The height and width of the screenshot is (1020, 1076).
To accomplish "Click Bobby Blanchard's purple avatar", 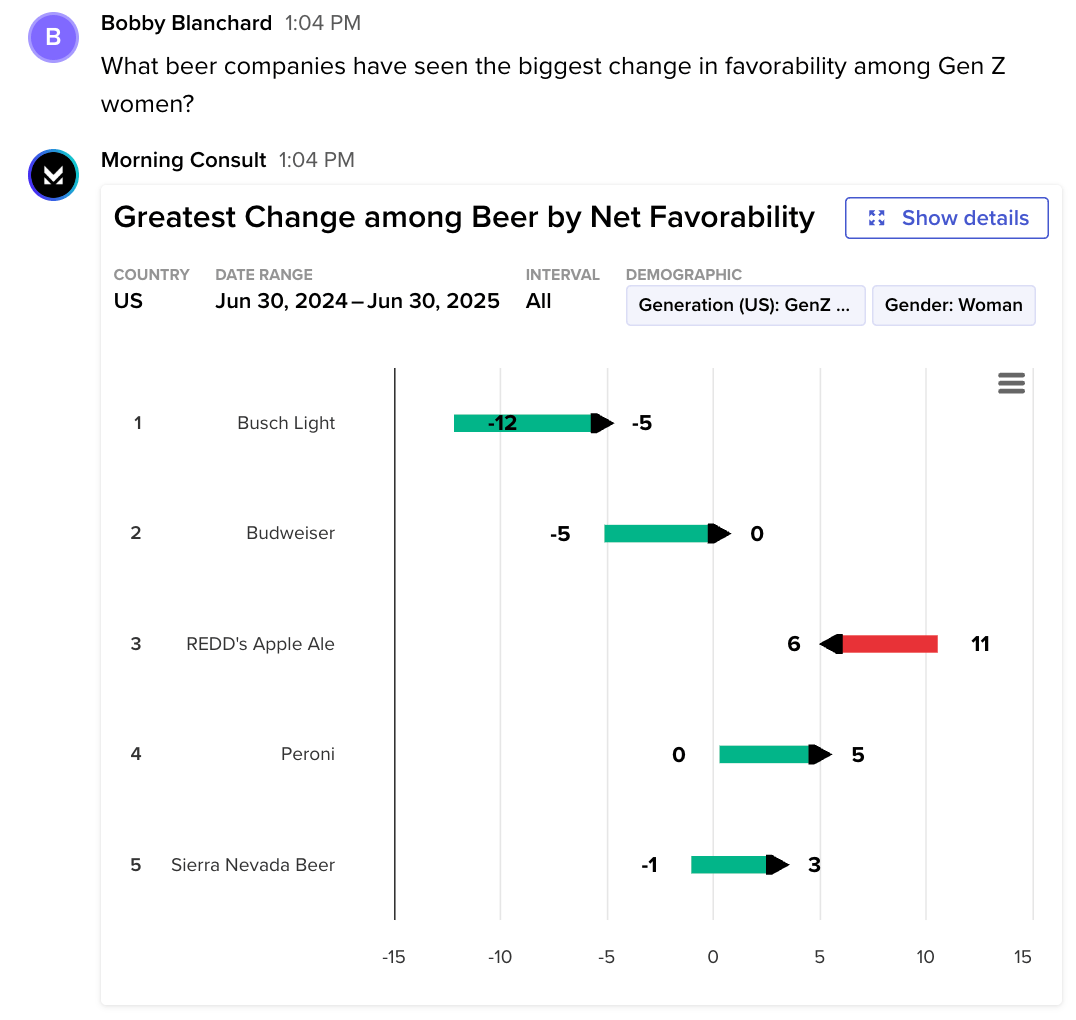I will (54, 38).
